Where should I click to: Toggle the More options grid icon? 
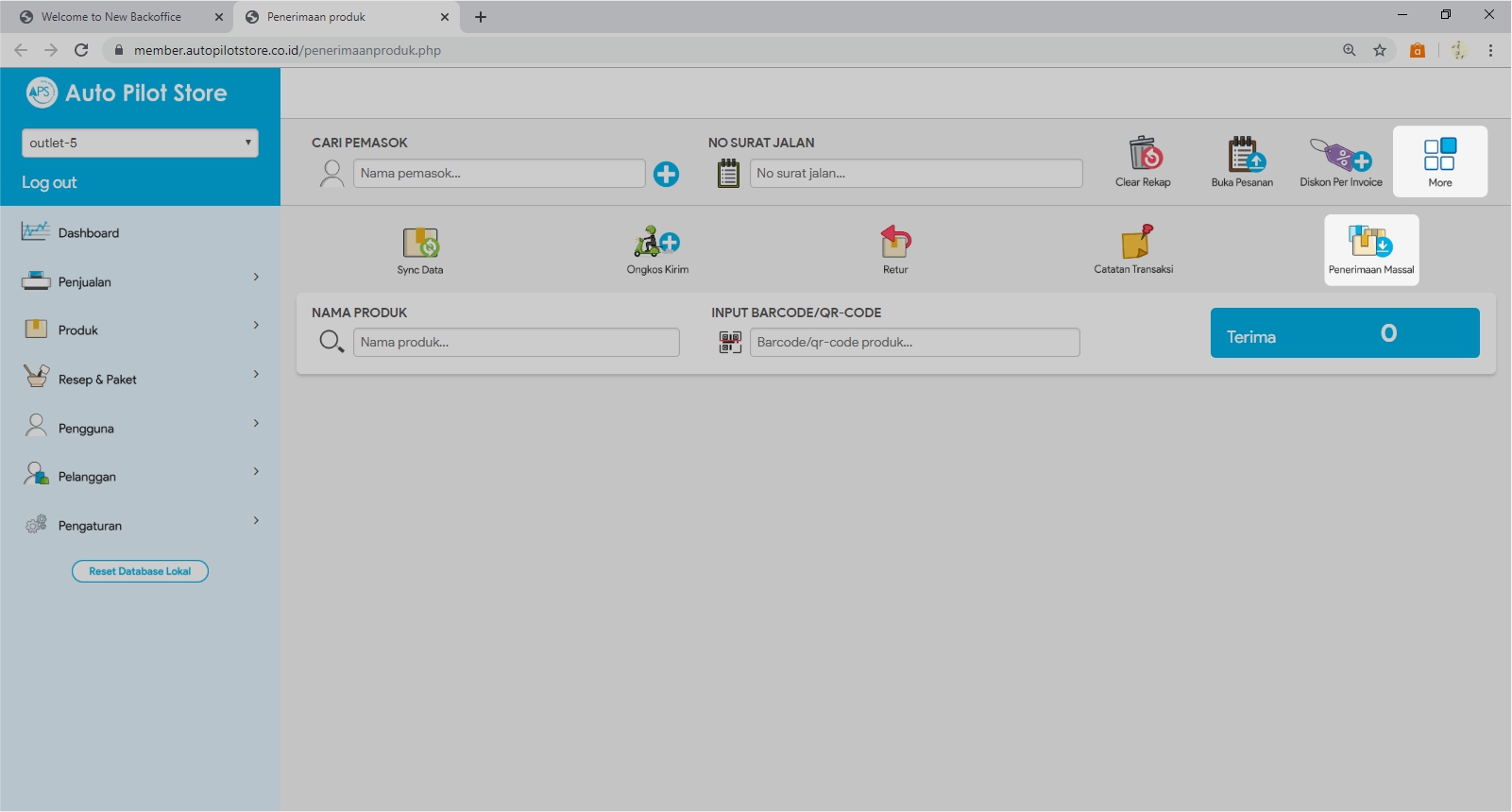click(1439, 155)
